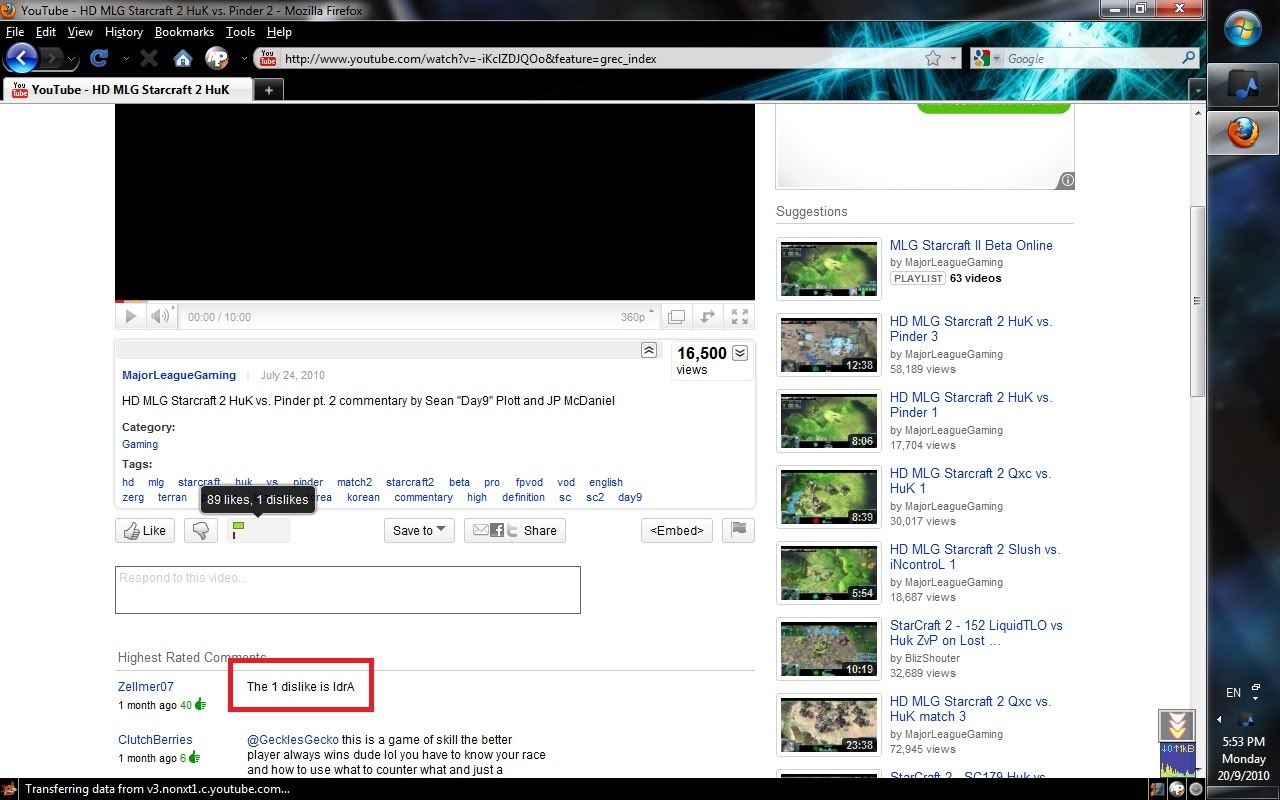Select the YouTube HD MLG Starcraft tab
This screenshot has height=800, width=1280.
tap(128, 89)
